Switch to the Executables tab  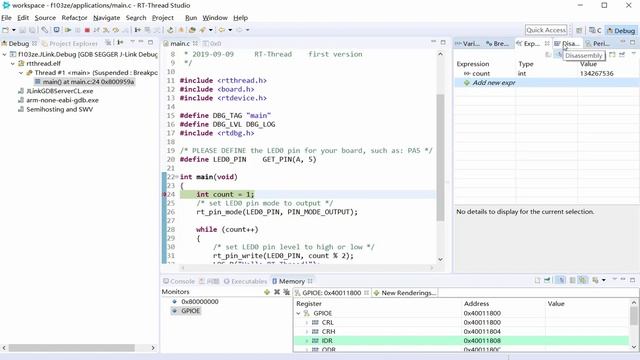245,281
